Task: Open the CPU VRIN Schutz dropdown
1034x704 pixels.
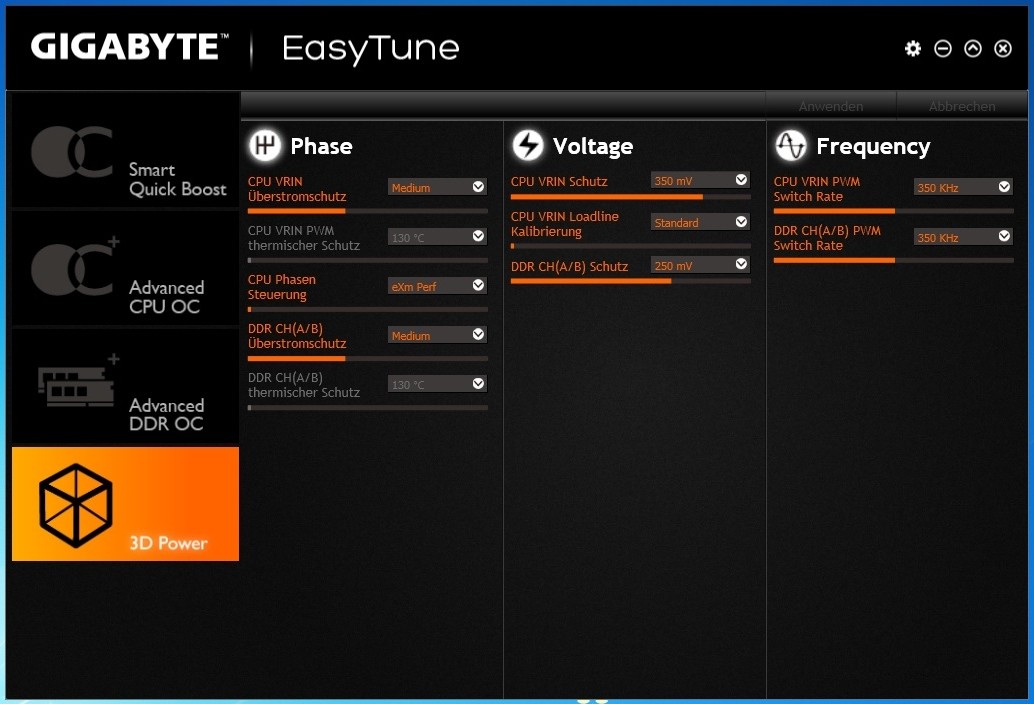Action: [700, 180]
